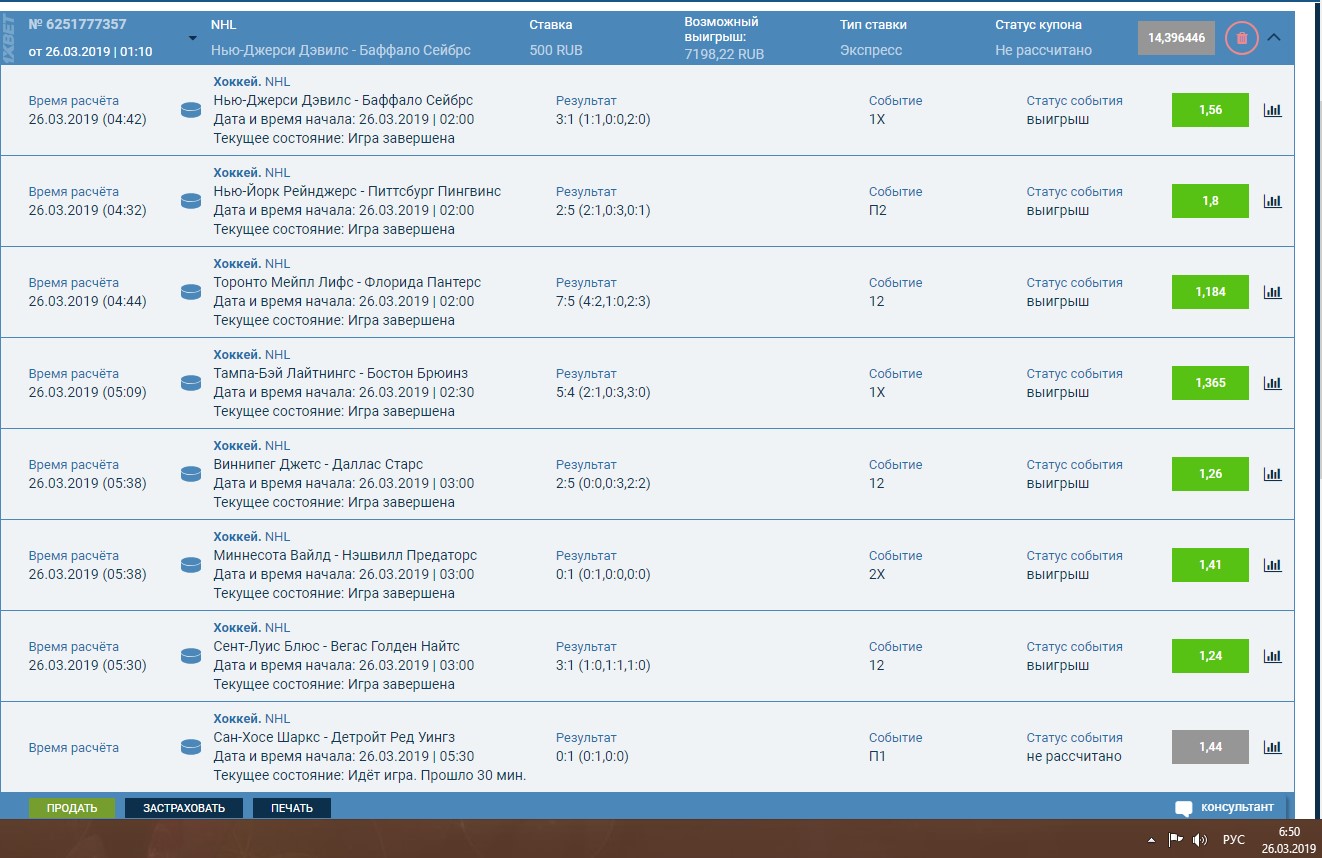
Task: Click the 1,184 odds box
Action: coord(1210,292)
